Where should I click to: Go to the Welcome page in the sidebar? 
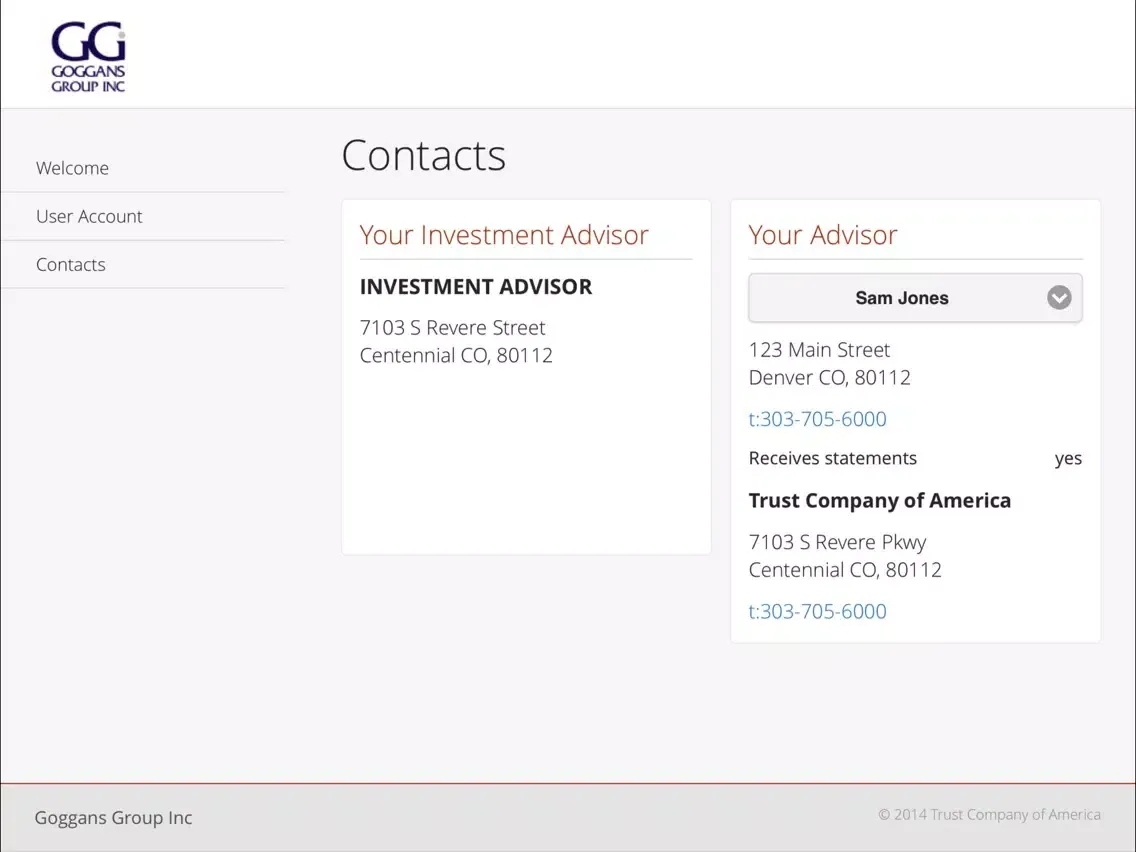(72, 168)
